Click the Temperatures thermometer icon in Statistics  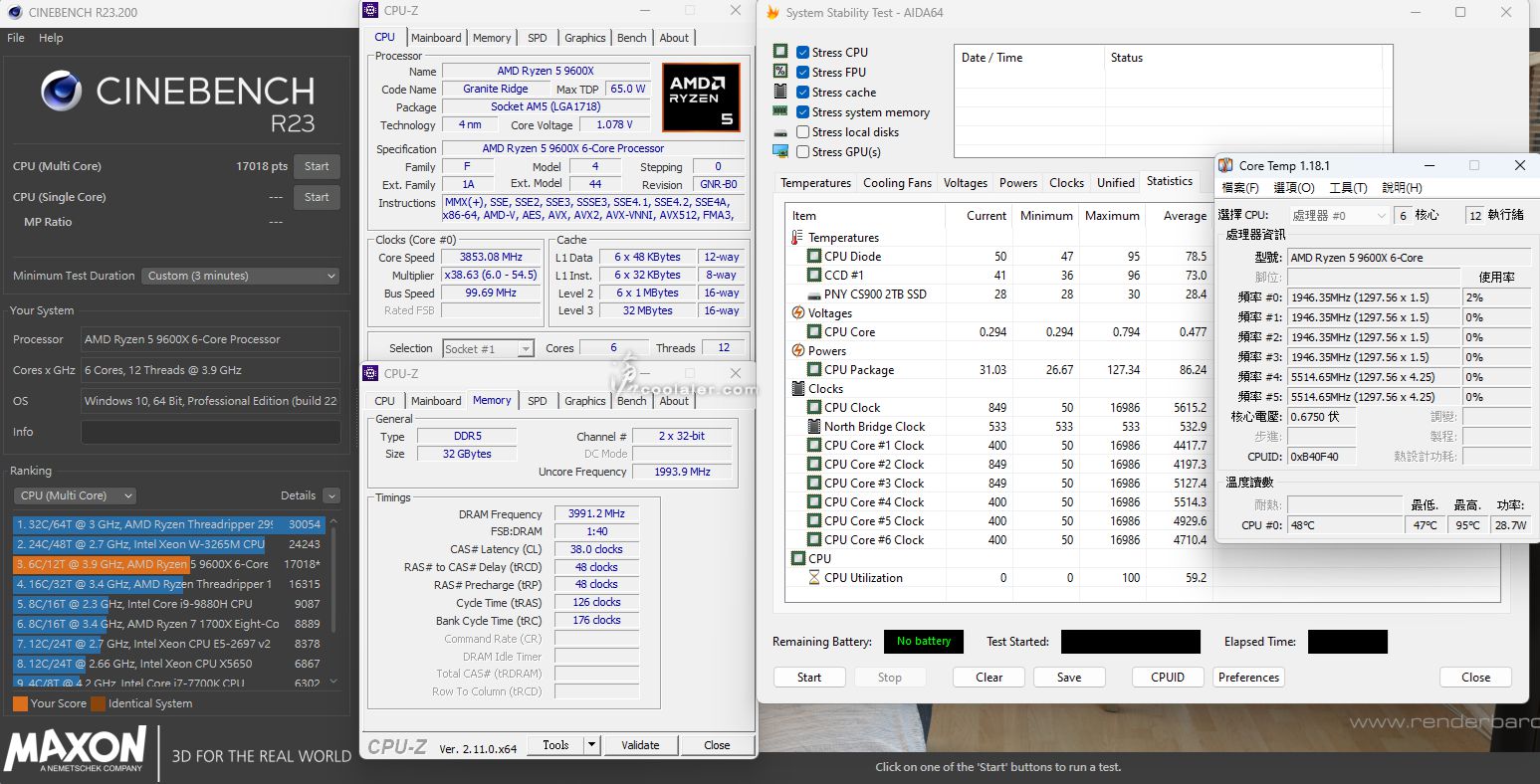tap(796, 238)
